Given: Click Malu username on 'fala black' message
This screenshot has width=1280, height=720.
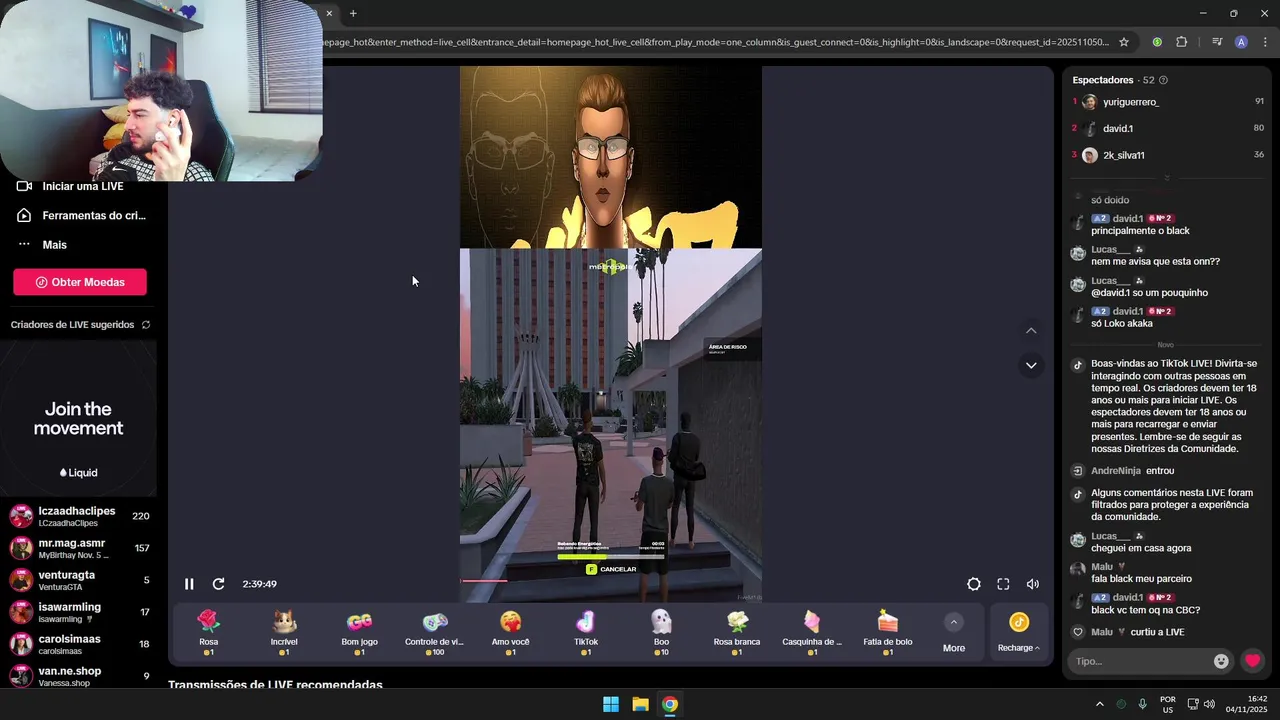Looking at the screenshot, I should pyautogui.click(x=1102, y=567).
